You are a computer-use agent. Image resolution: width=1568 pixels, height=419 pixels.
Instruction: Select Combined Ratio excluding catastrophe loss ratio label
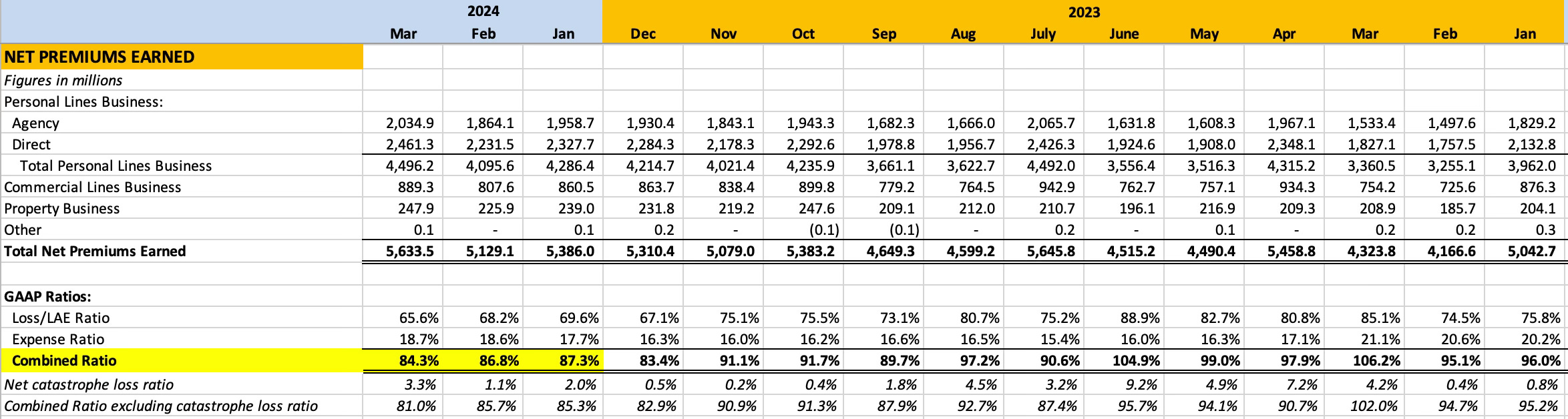pos(161,406)
